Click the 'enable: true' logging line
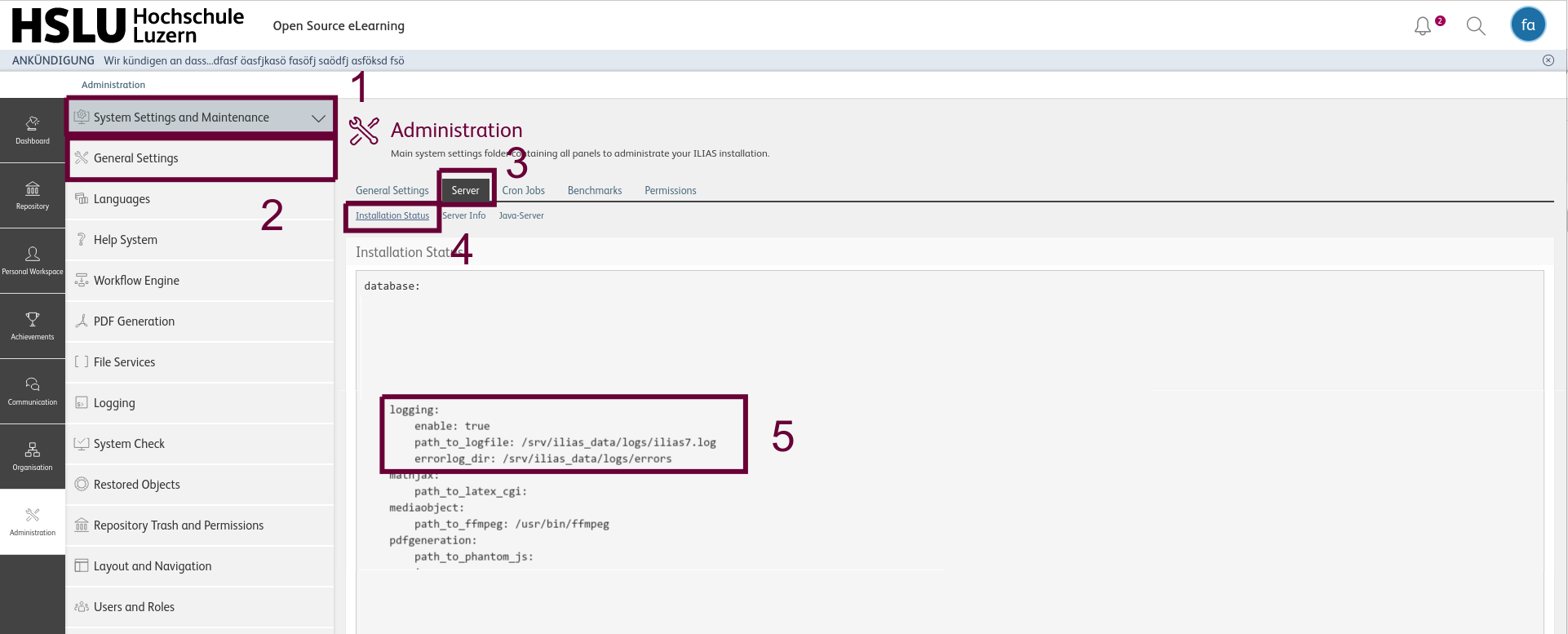 coord(452,426)
